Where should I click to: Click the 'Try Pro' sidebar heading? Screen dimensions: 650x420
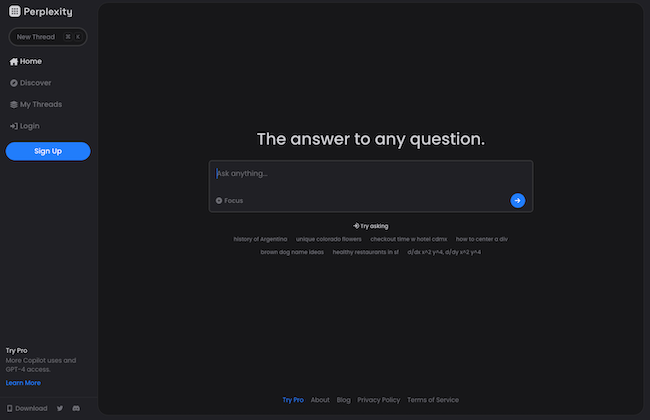pyautogui.click(x=17, y=351)
